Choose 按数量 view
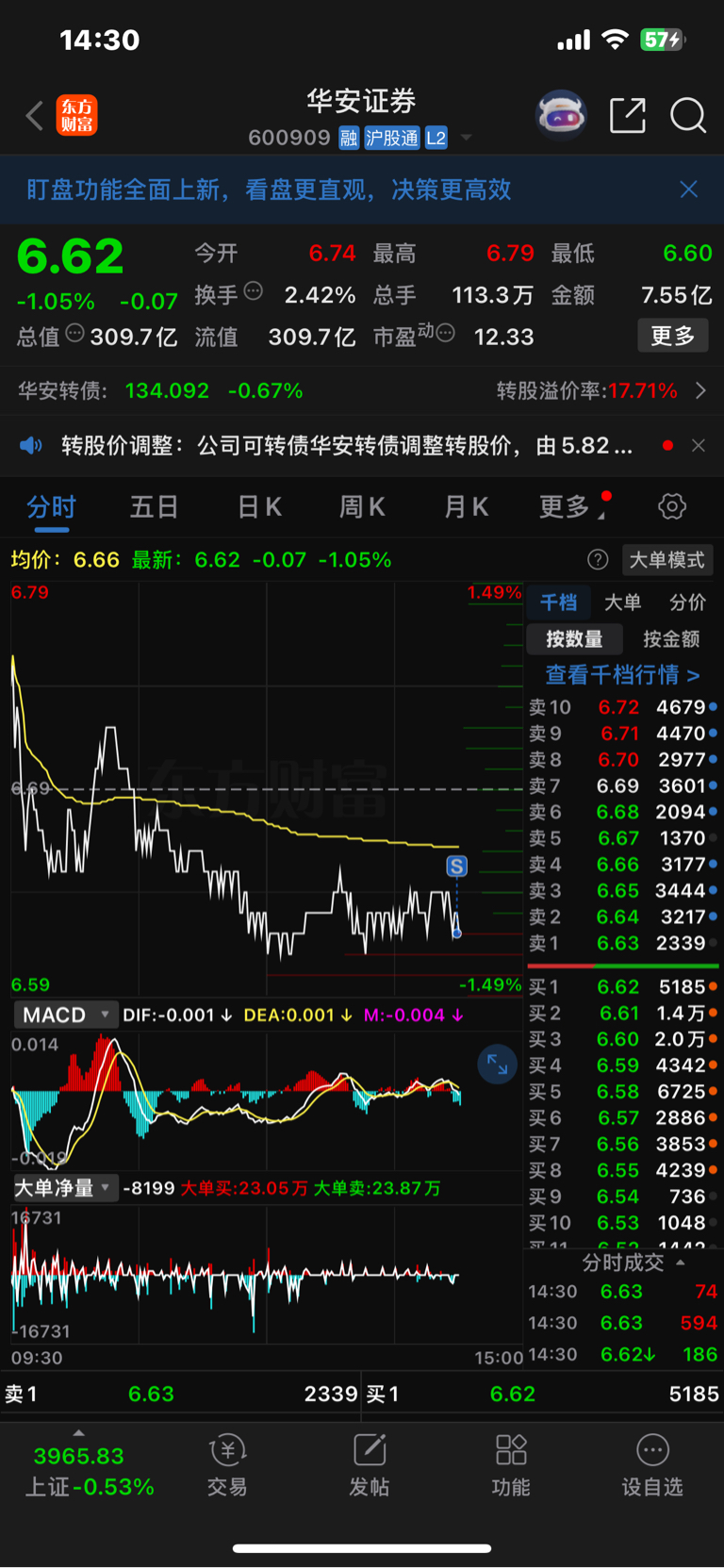724x1568 pixels. click(574, 639)
